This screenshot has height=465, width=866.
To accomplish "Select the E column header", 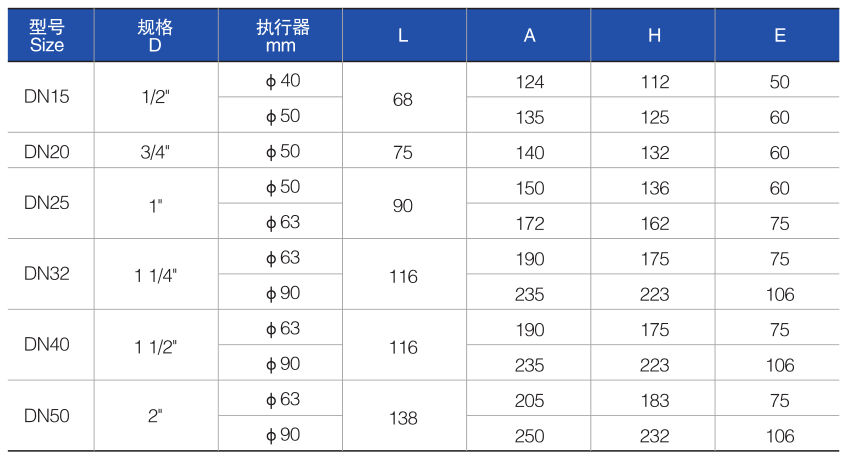I will 777,35.
